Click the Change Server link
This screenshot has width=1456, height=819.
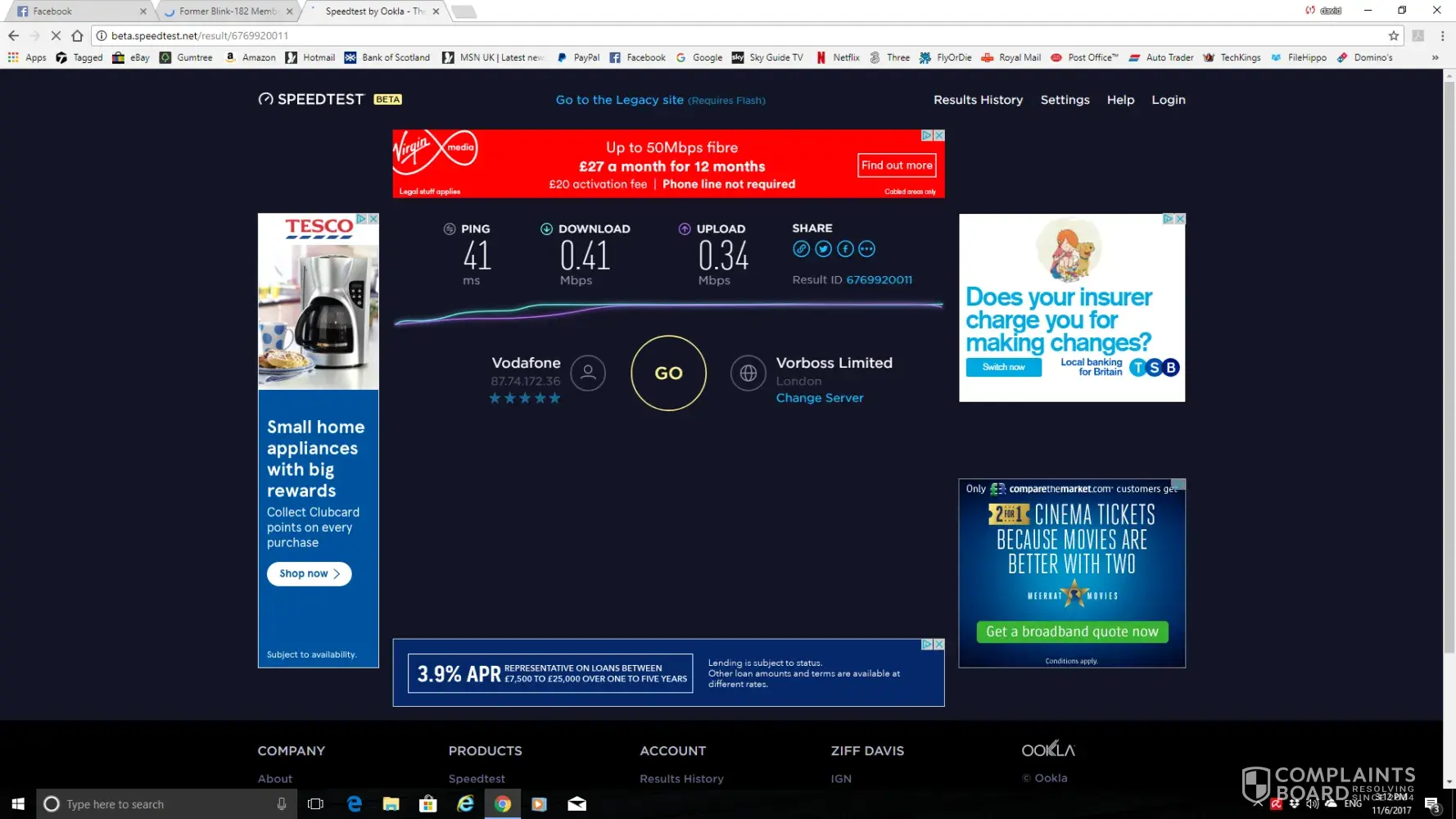pyautogui.click(x=819, y=398)
